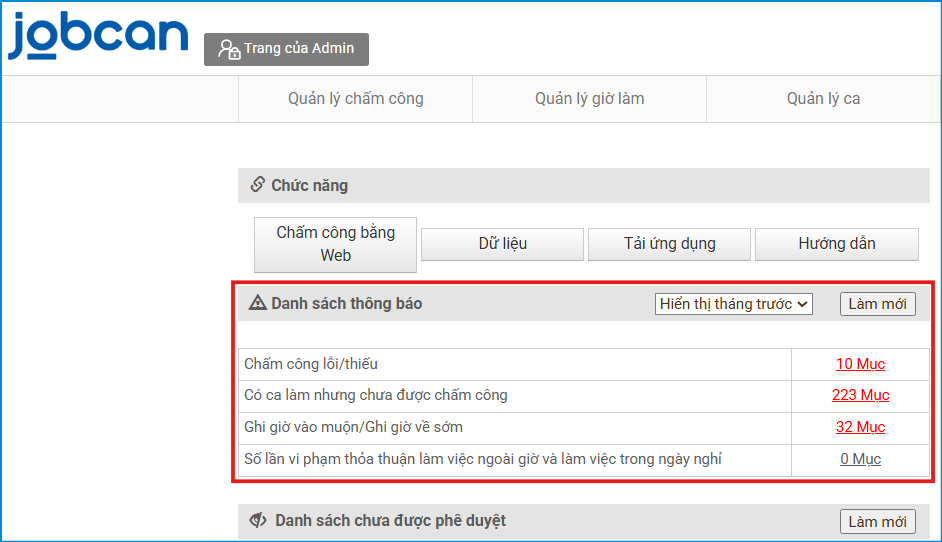The height and width of the screenshot is (542, 942).
Task: Open the Dữ liệu button
Action: (x=502, y=244)
